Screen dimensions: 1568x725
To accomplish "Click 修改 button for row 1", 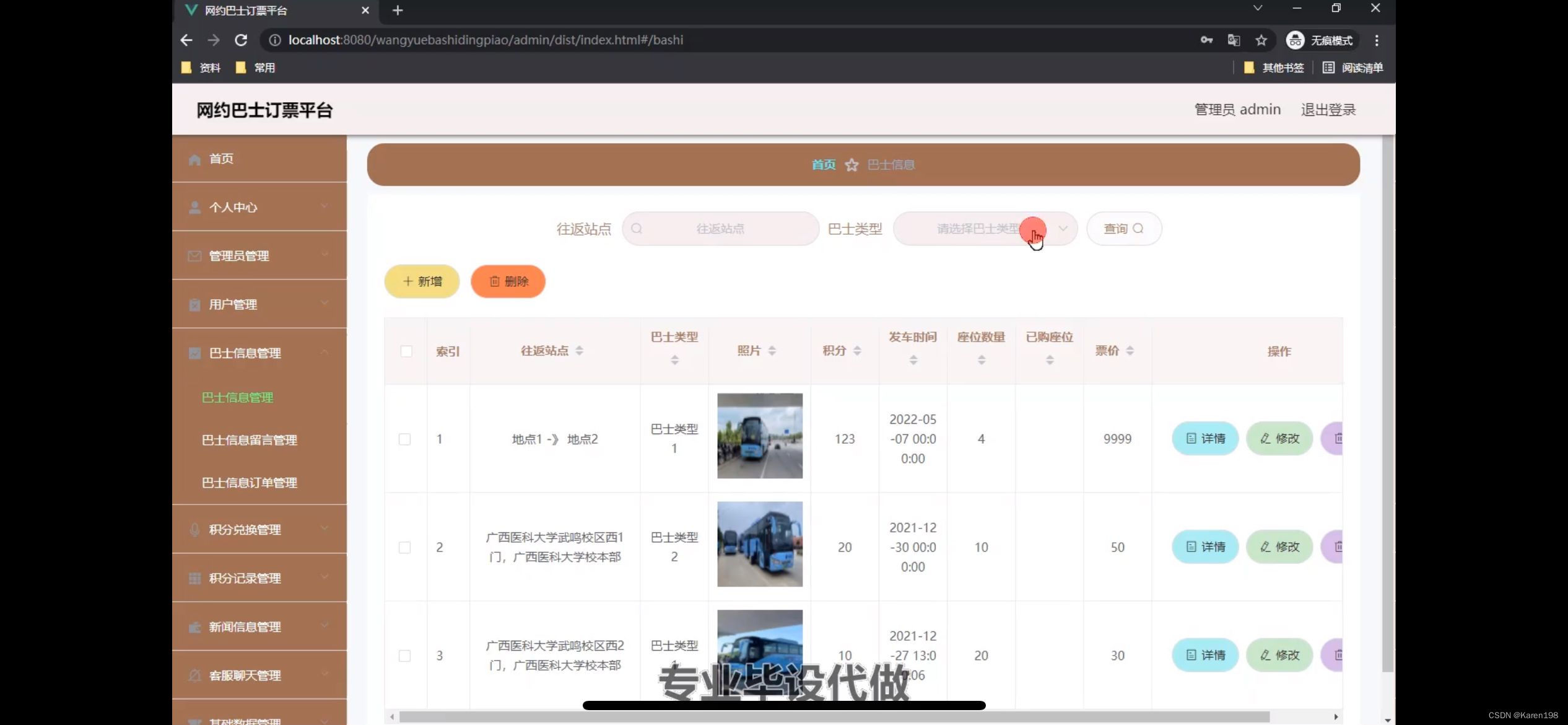I will (x=1279, y=439).
